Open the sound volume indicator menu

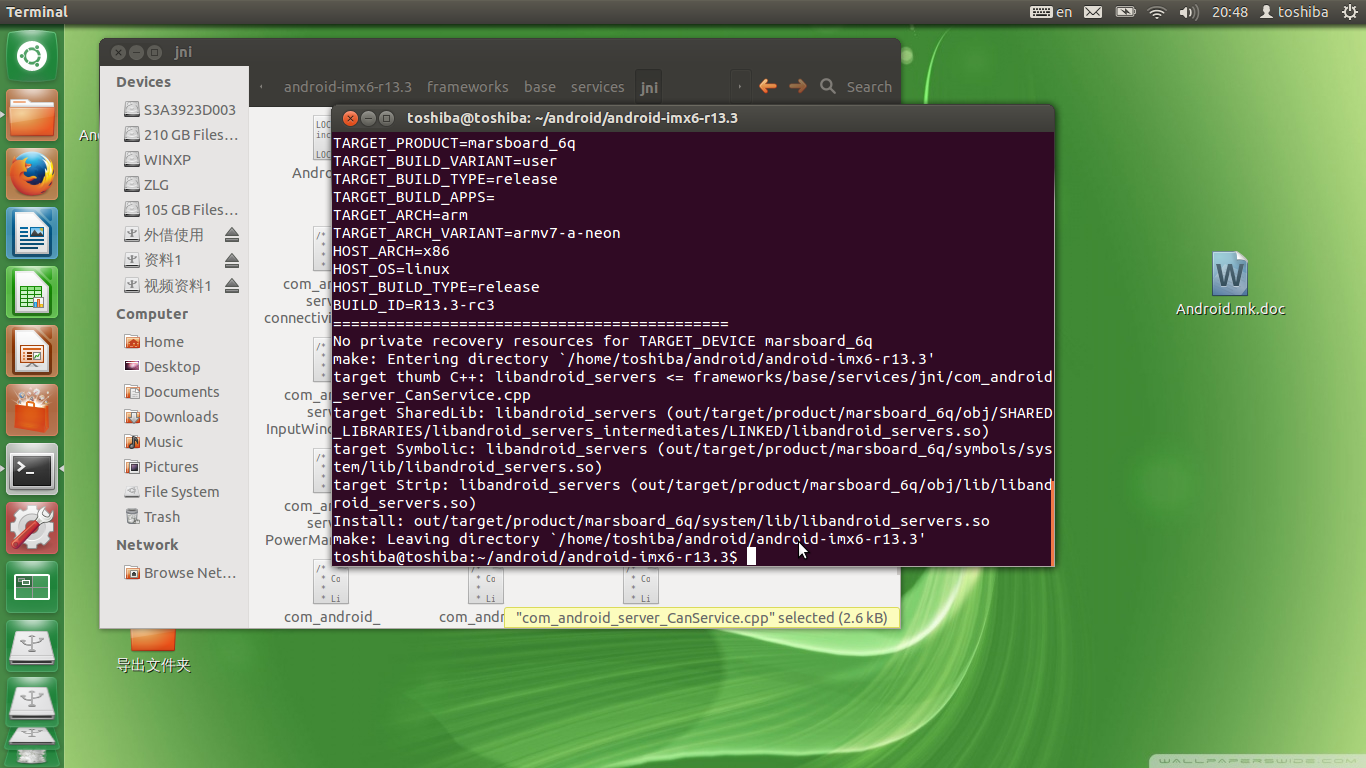point(1188,12)
